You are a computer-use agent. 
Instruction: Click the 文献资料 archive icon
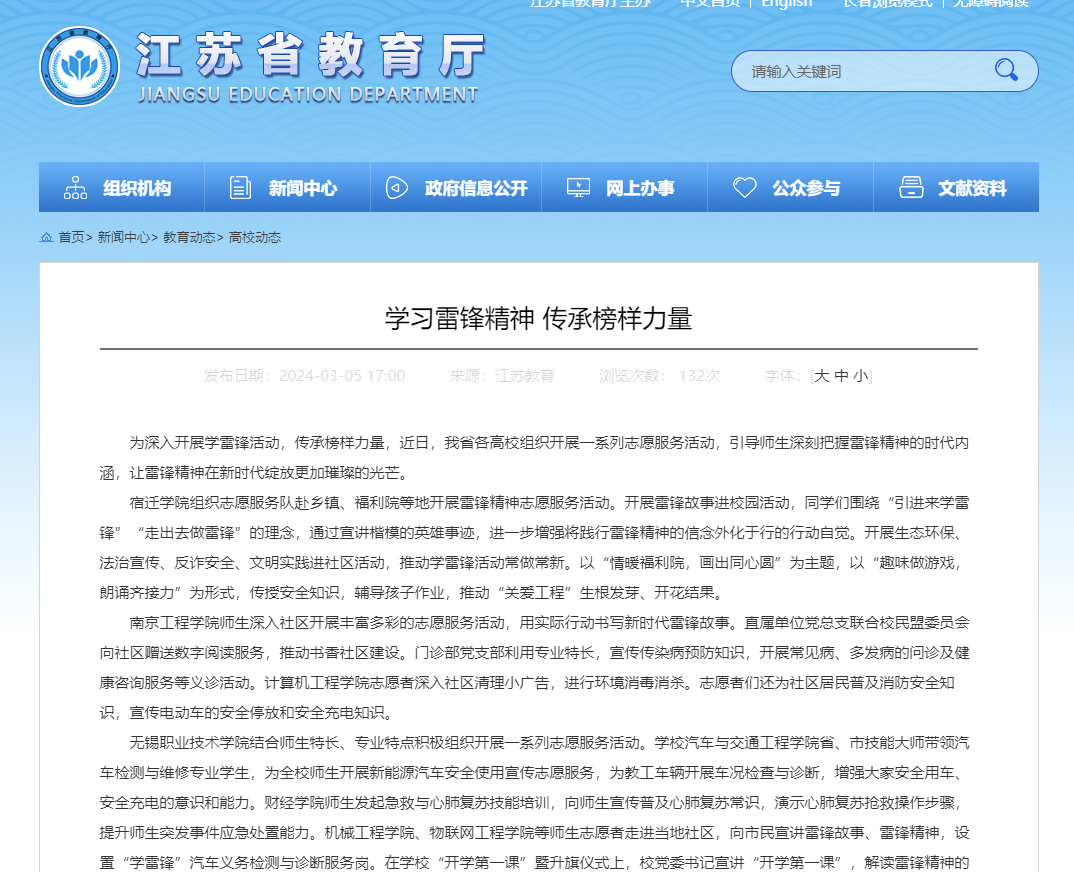tap(910, 188)
